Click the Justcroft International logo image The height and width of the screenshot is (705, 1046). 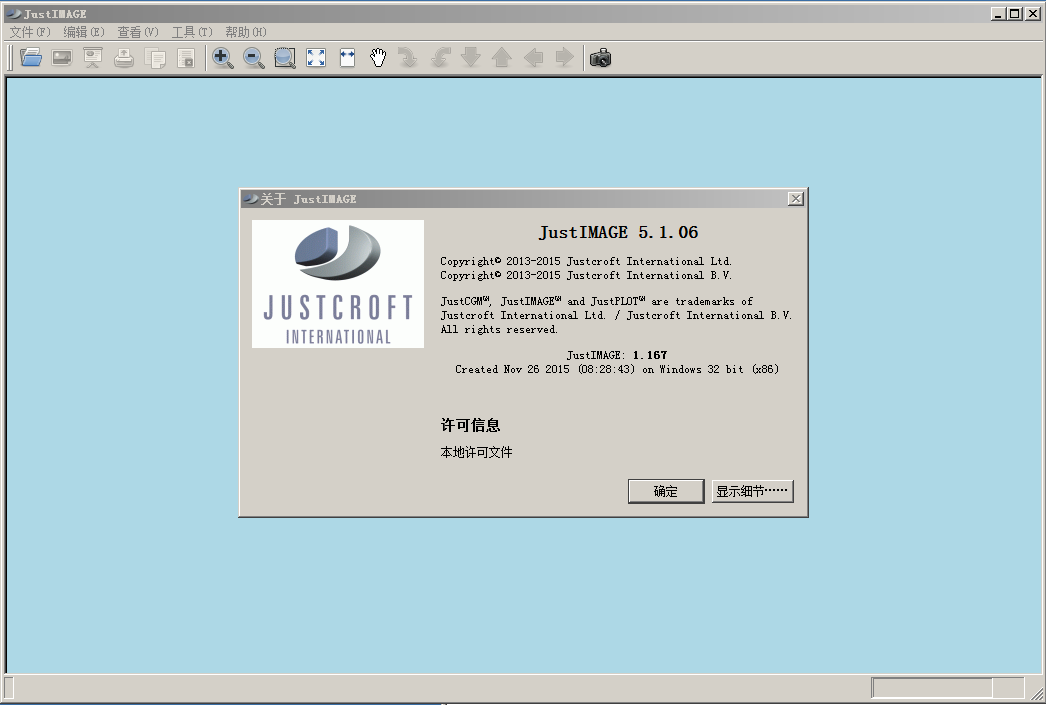click(338, 284)
